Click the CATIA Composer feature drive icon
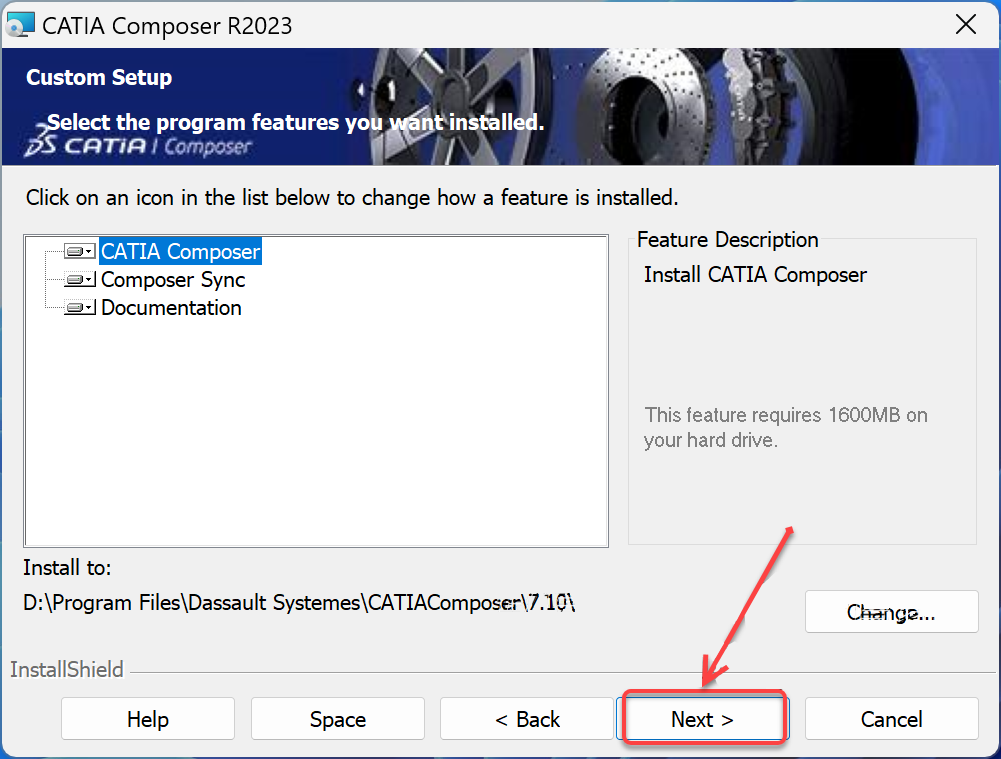1001x759 pixels. (76, 251)
